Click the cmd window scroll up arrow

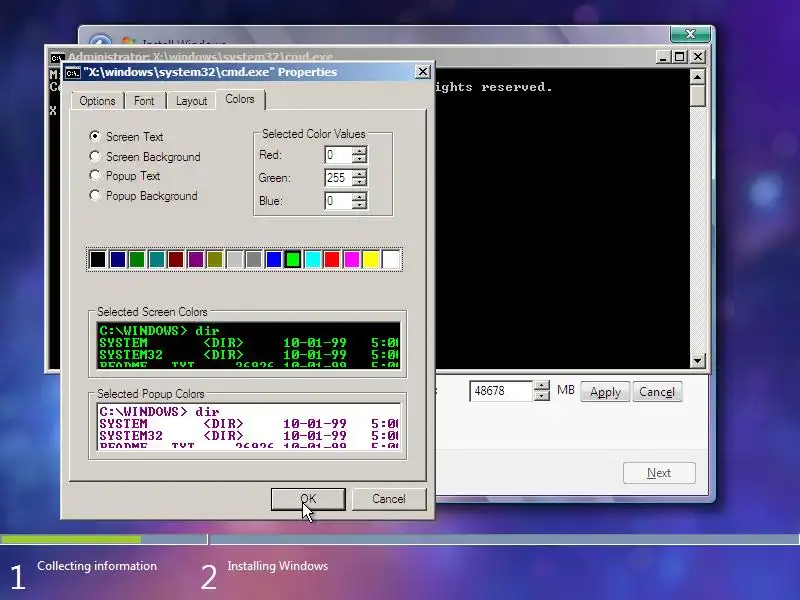(x=697, y=77)
